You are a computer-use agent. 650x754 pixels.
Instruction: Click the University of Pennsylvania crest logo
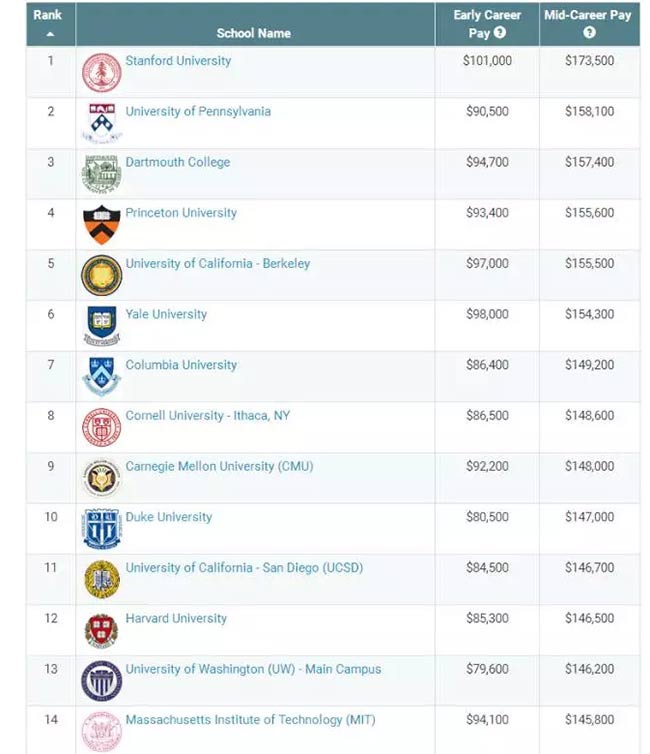[101, 123]
